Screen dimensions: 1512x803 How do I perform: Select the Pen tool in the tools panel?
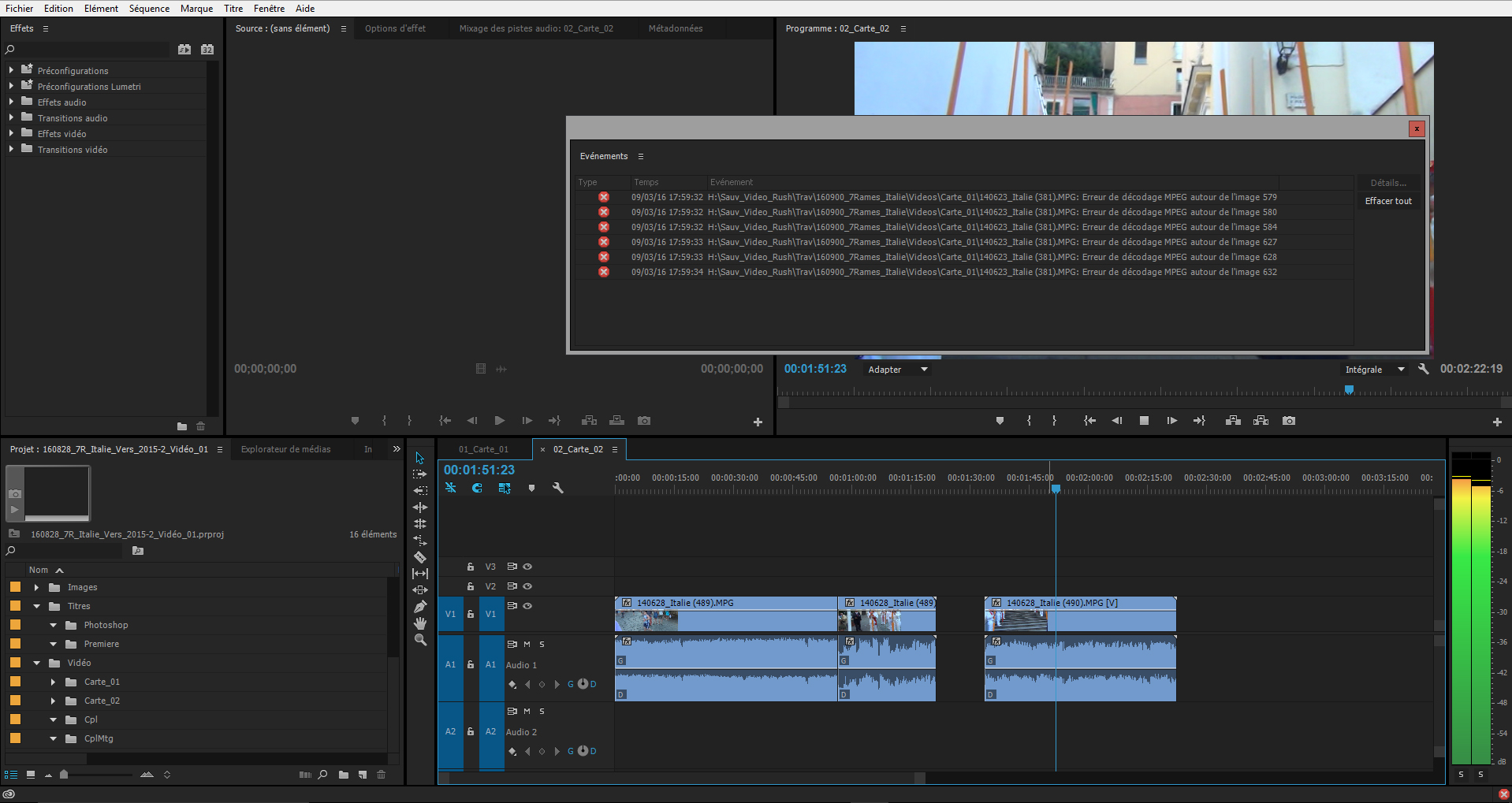click(x=420, y=607)
